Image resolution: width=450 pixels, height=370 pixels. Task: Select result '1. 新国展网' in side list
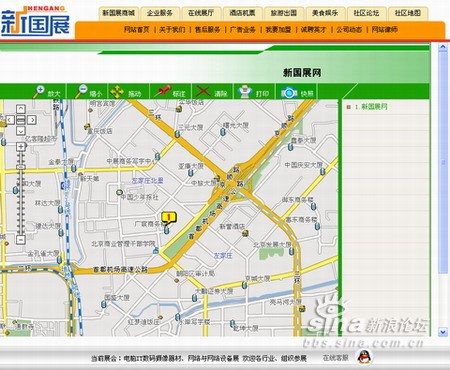(371, 107)
